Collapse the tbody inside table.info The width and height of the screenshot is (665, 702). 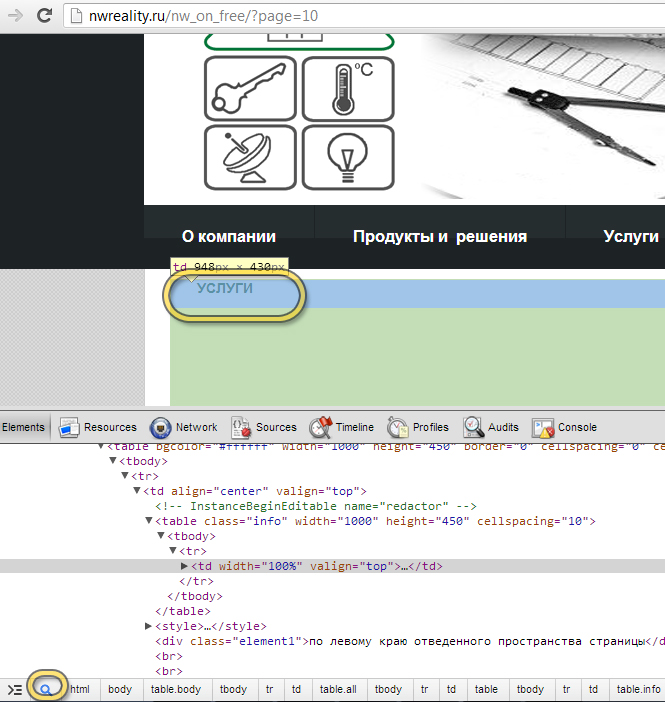pyautogui.click(x=161, y=535)
